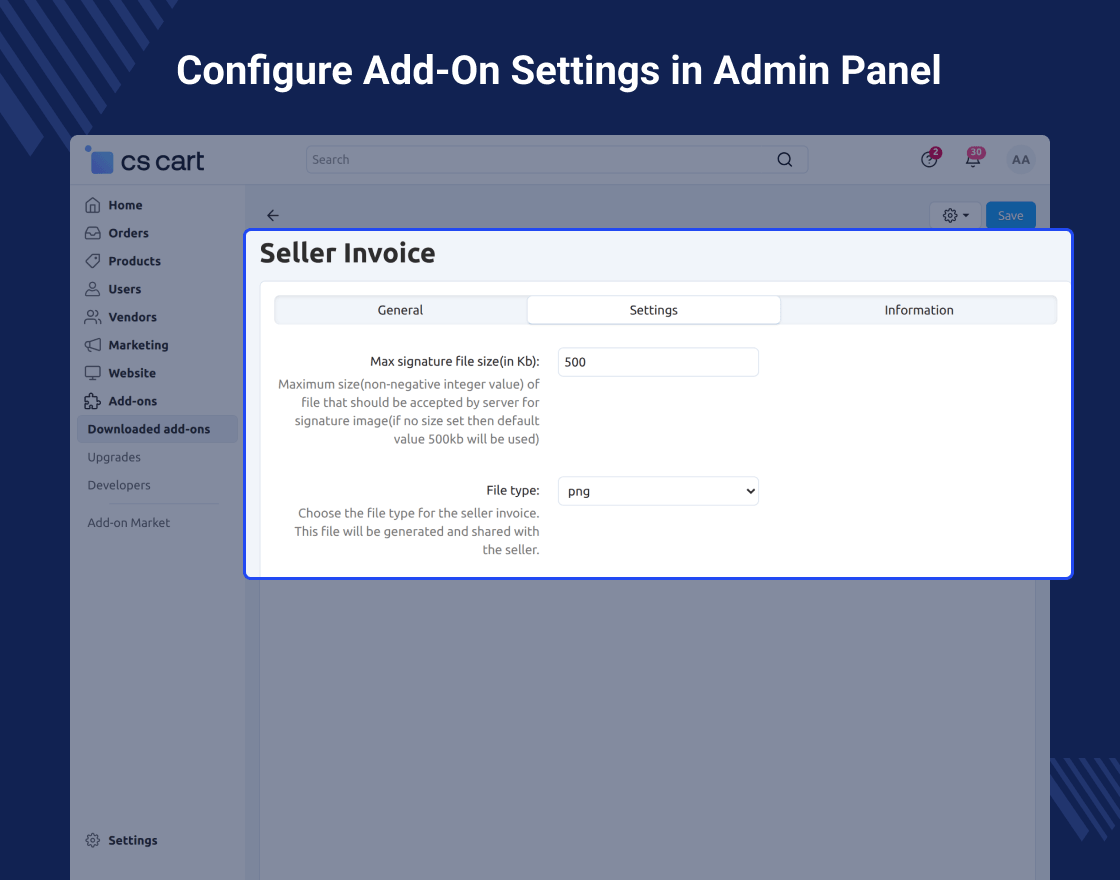This screenshot has height=880, width=1120.
Task: Click the Max signature file size field
Action: pyautogui.click(x=658, y=362)
